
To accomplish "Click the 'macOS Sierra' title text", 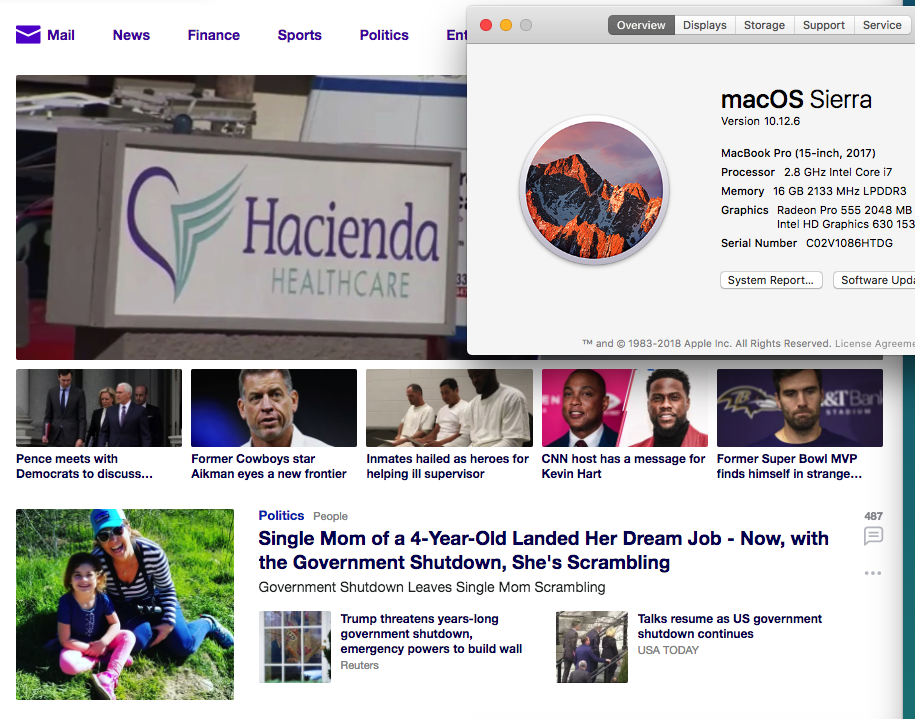I will click(x=796, y=99).
